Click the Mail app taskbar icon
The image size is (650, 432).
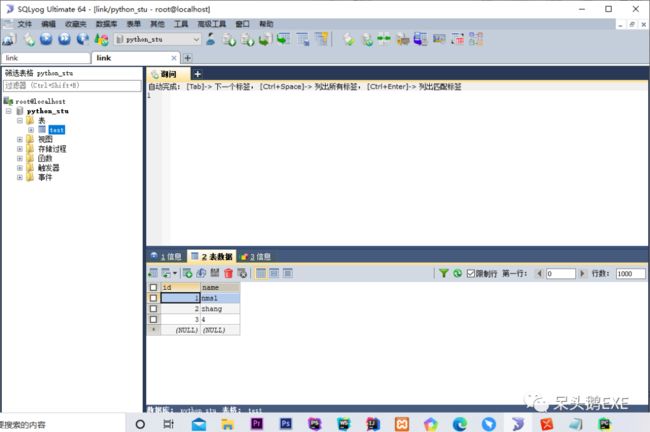(x=199, y=424)
